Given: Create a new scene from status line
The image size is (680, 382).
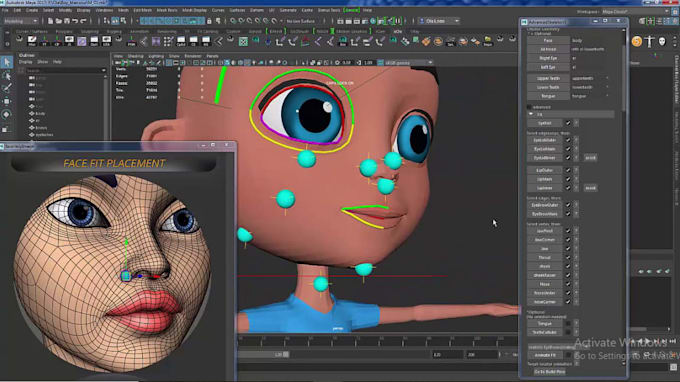Looking at the screenshot, I should (x=50, y=21).
